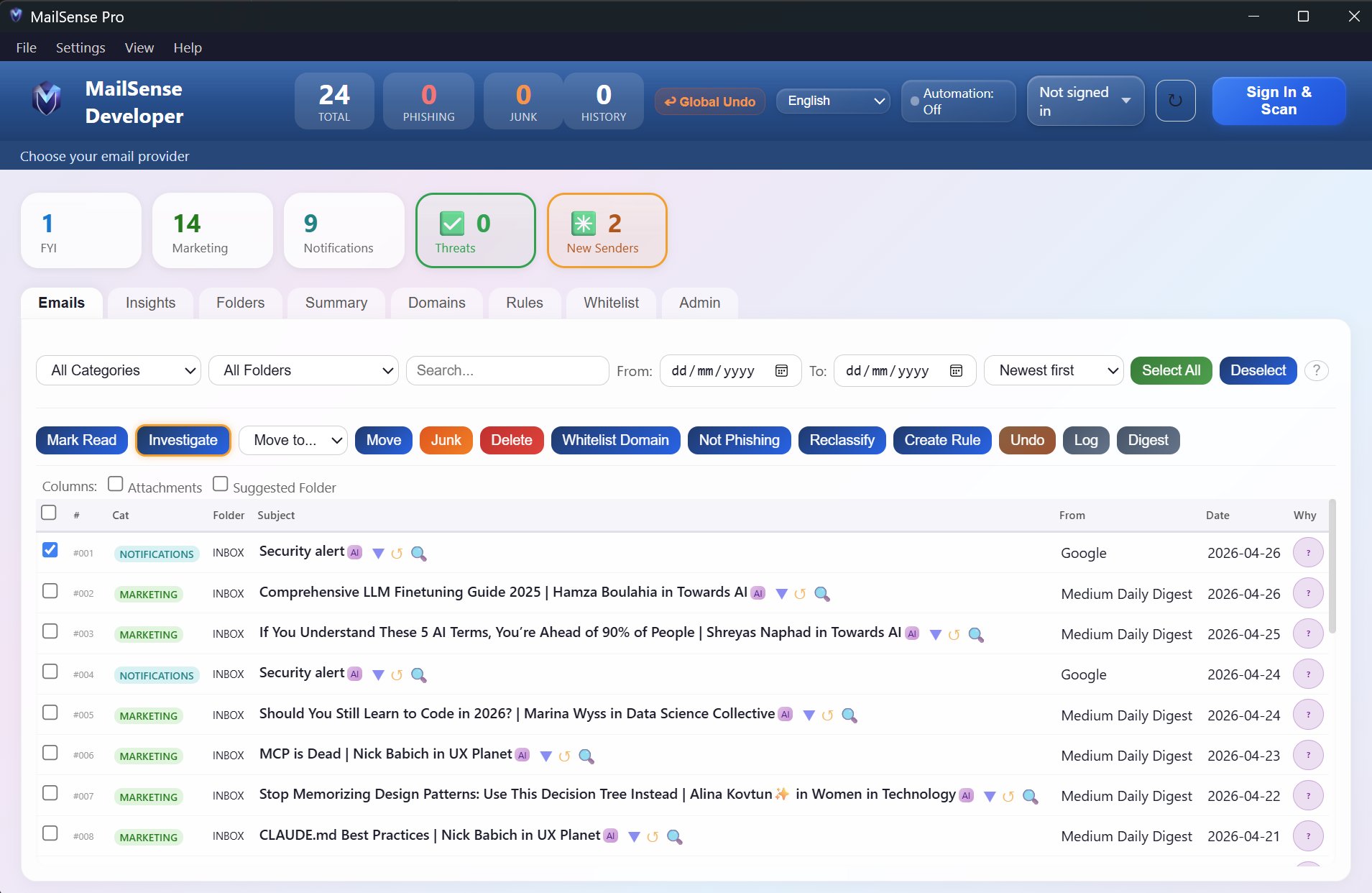The image size is (1372, 893).
Task: Click the AI badge on row #001
Action: (355, 552)
